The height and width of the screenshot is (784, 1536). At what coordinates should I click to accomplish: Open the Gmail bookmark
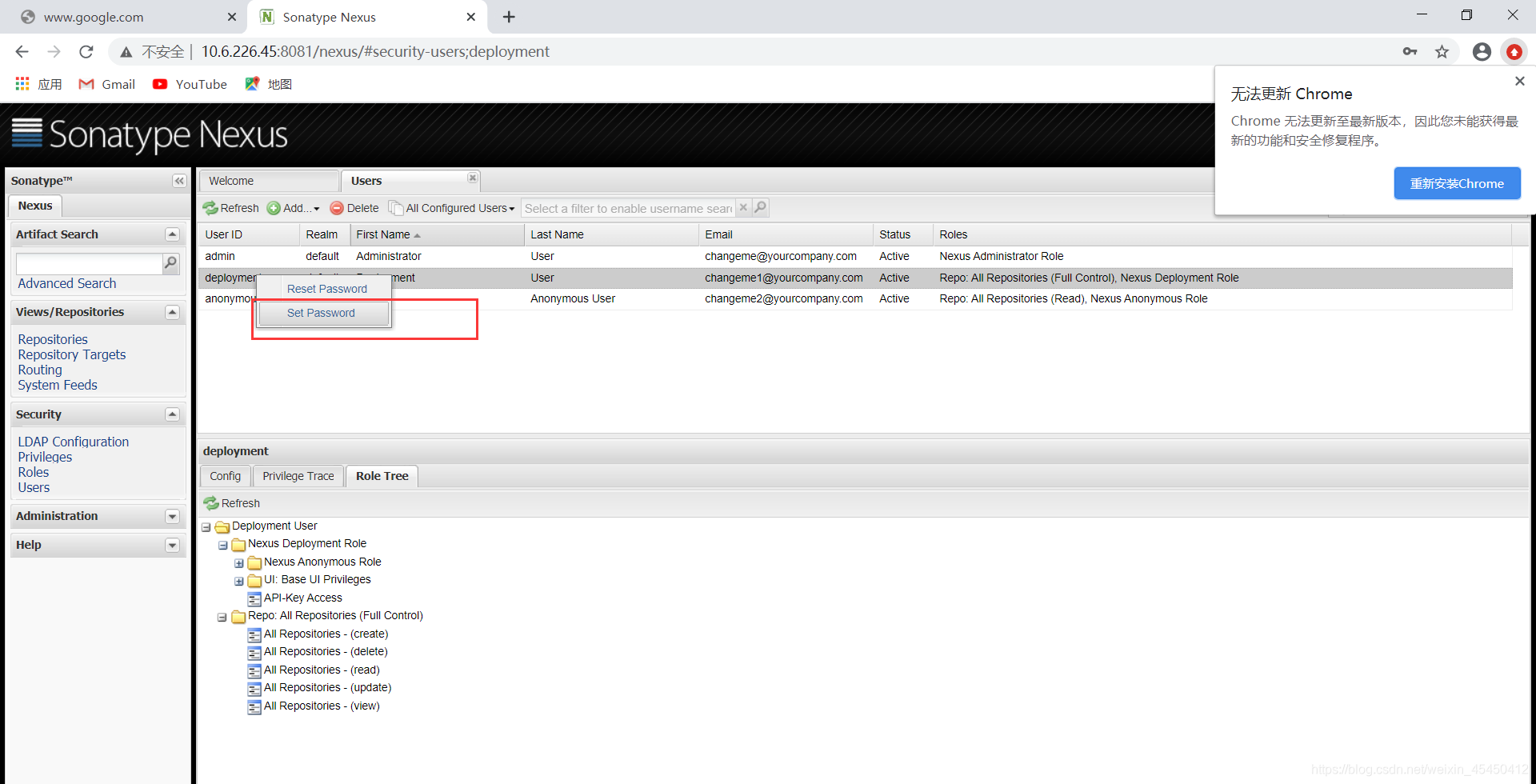click(x=107, y=84)
